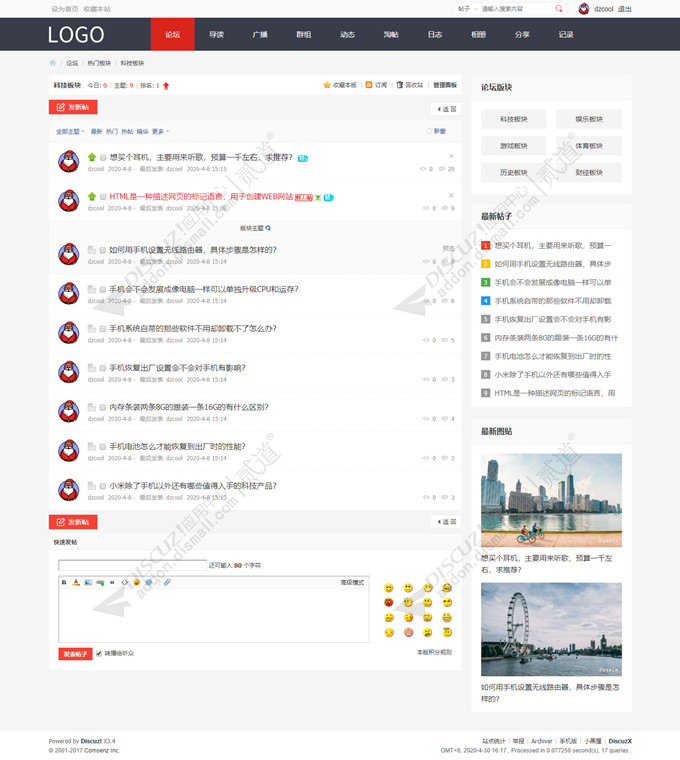Viewport: 680px width, 760px height.
Task: Open the 相册 navigation tab
Action: 478,34
